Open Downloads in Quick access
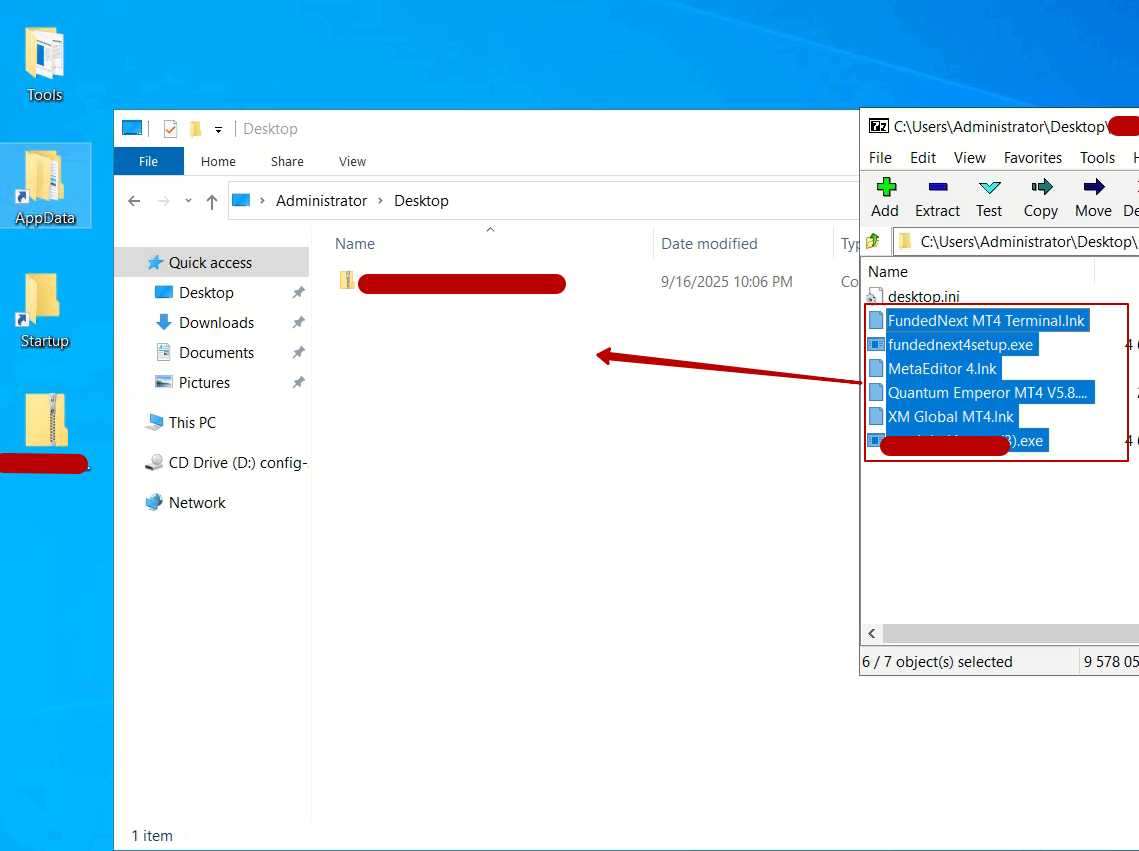This screenshot has height=851, width=1139. pyautogui.click(x=216, y=323)
